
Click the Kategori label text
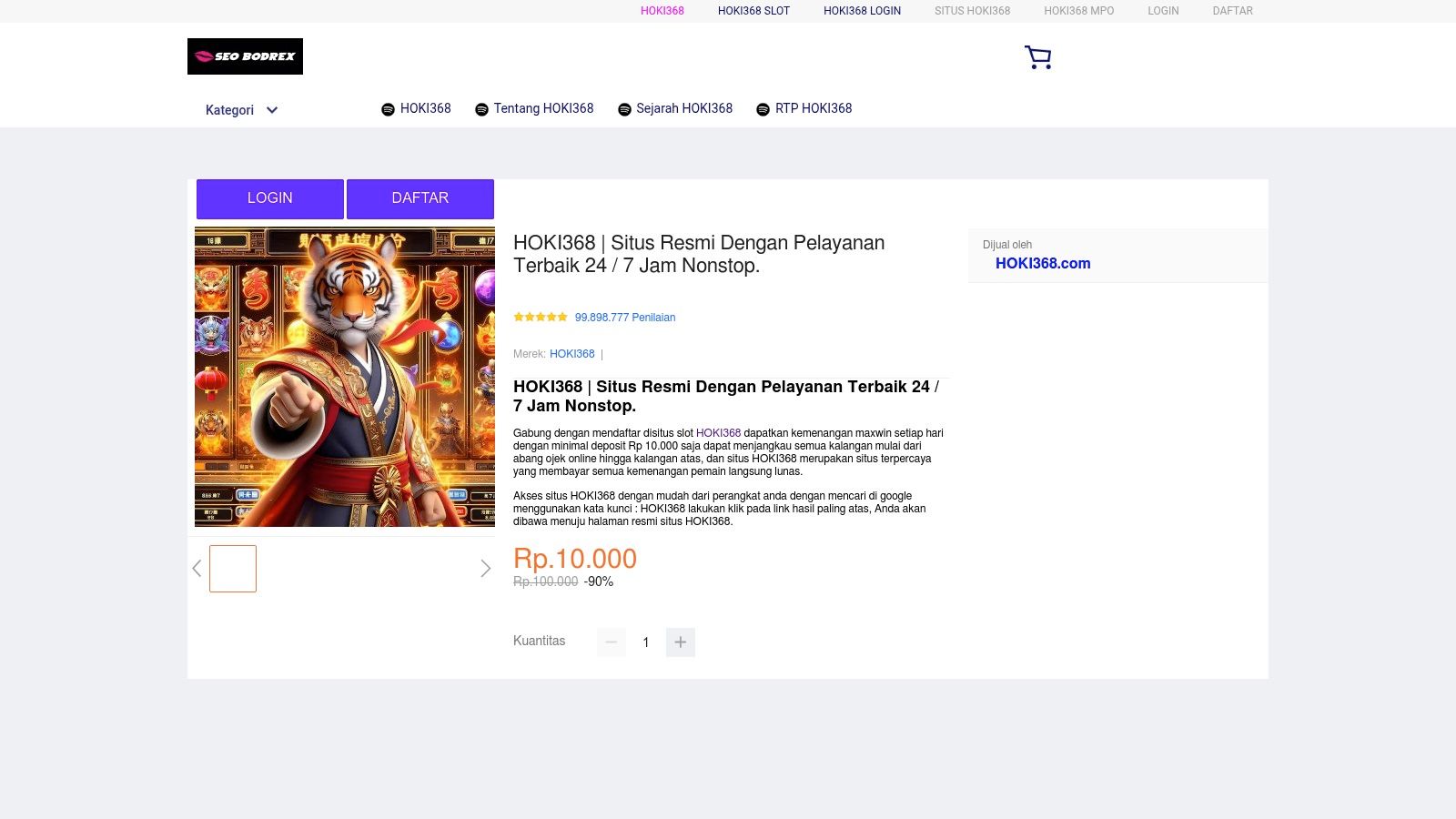point(229,110)
